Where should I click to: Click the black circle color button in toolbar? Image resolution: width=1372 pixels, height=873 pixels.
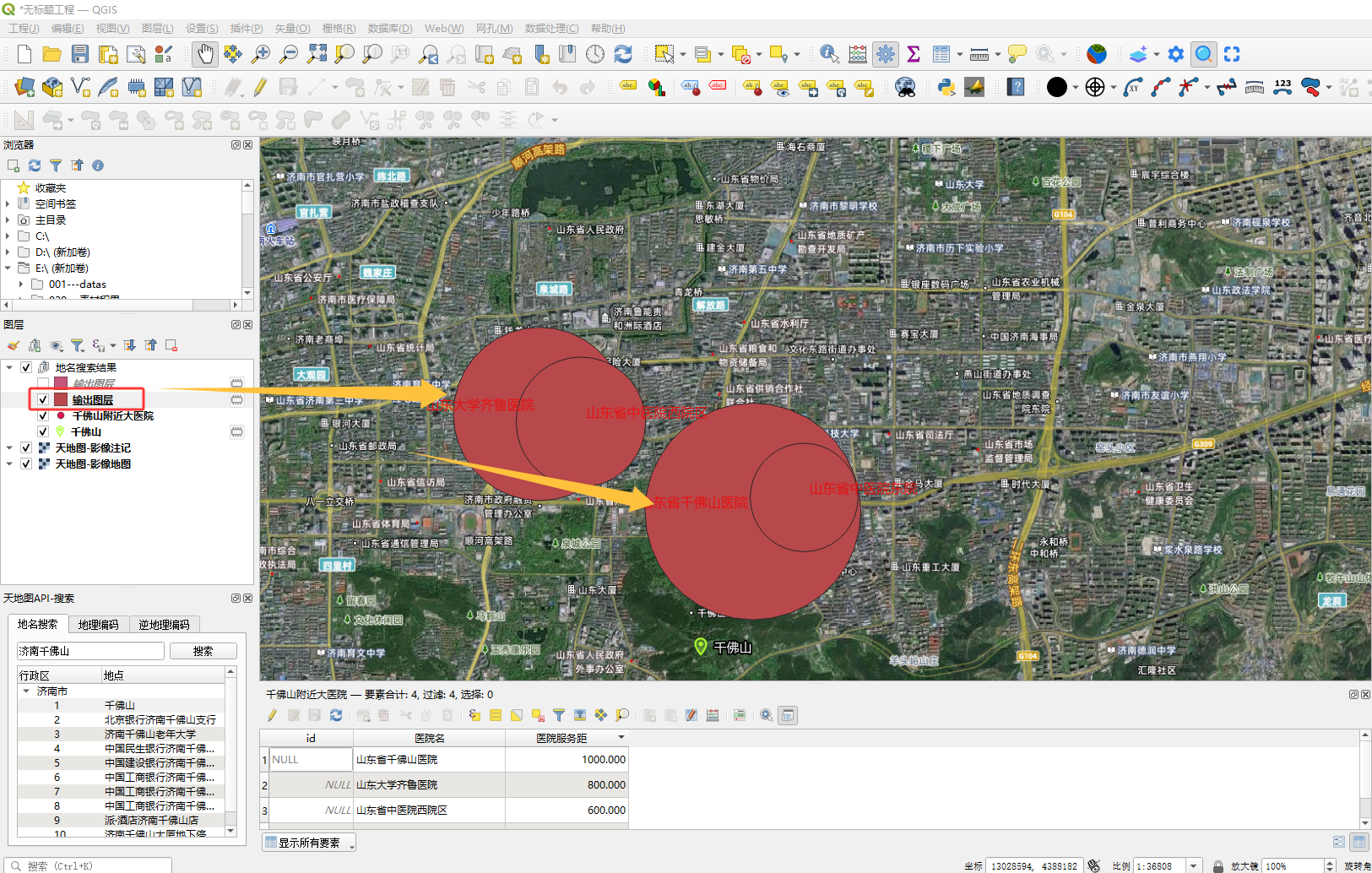click(x=1056, y=87)
